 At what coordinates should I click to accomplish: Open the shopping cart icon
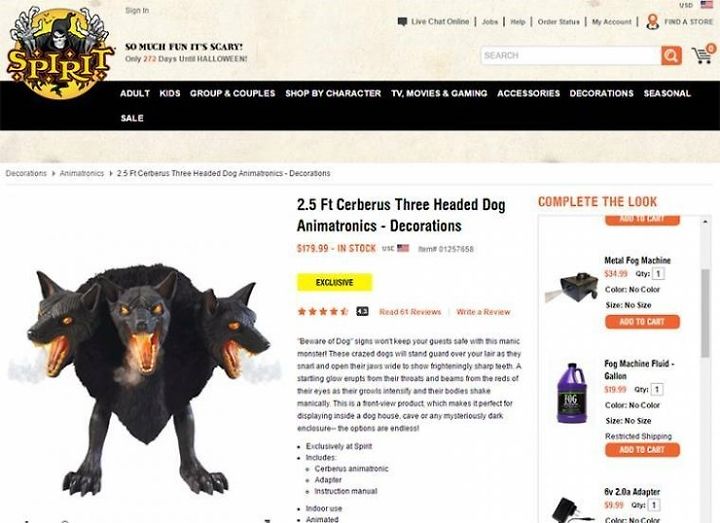click(703, 55)
